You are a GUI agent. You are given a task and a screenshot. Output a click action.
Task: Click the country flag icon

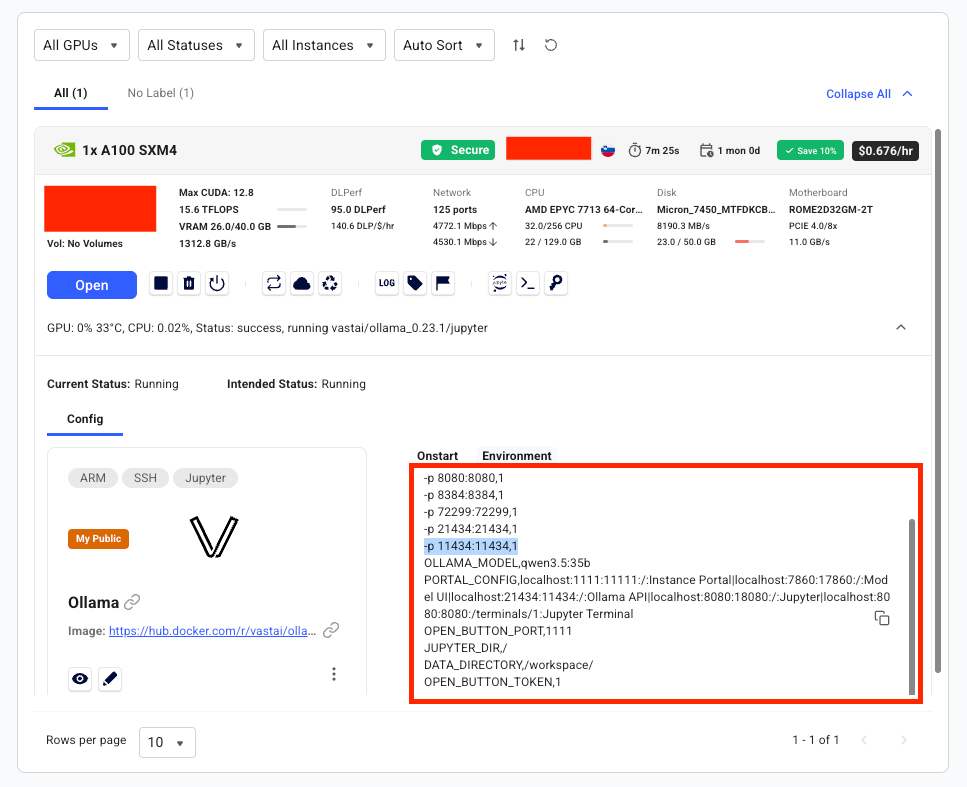[608, 150]
